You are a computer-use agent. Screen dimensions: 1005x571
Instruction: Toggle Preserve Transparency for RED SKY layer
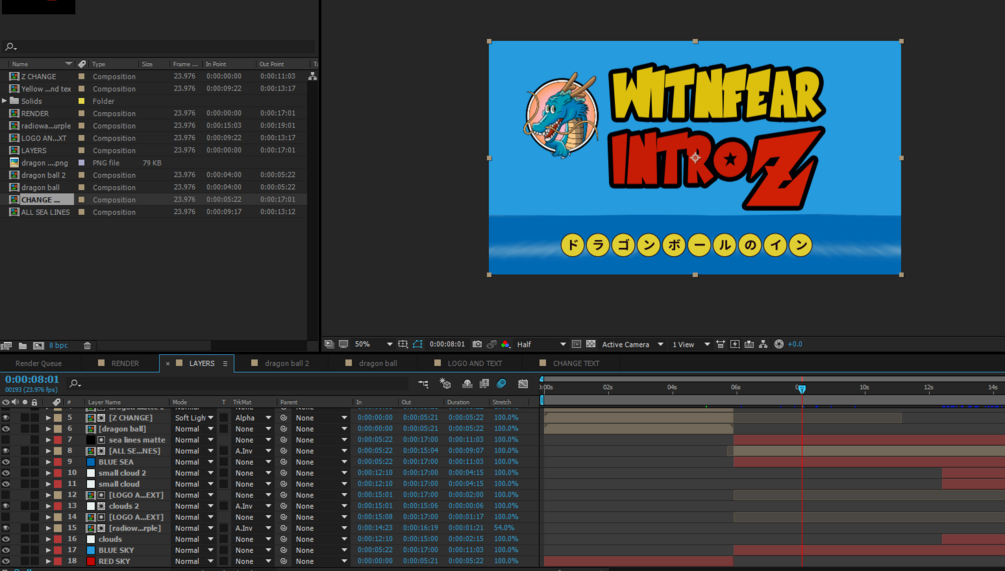(224, 561)
